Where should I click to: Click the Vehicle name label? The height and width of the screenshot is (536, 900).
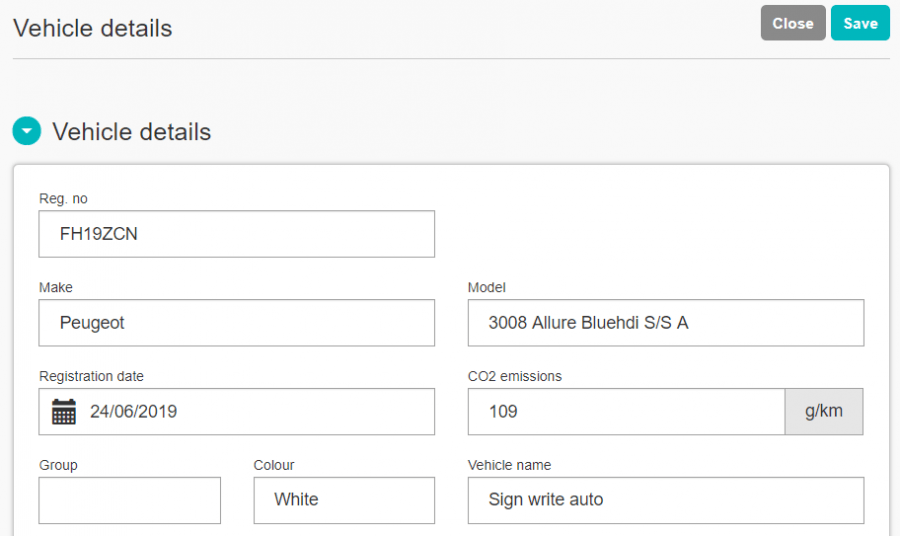509,465
